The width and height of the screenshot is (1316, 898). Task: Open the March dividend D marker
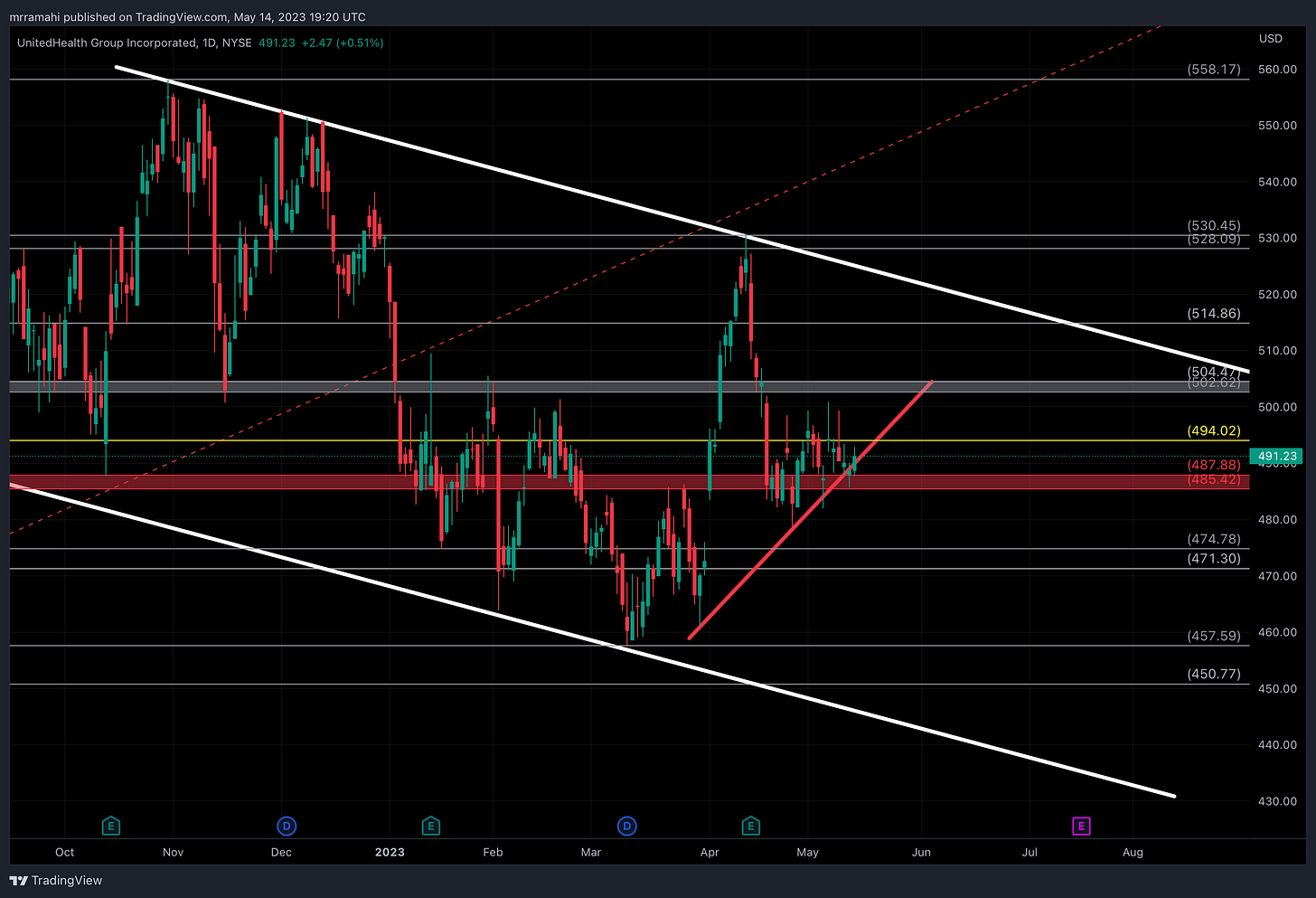626,826
